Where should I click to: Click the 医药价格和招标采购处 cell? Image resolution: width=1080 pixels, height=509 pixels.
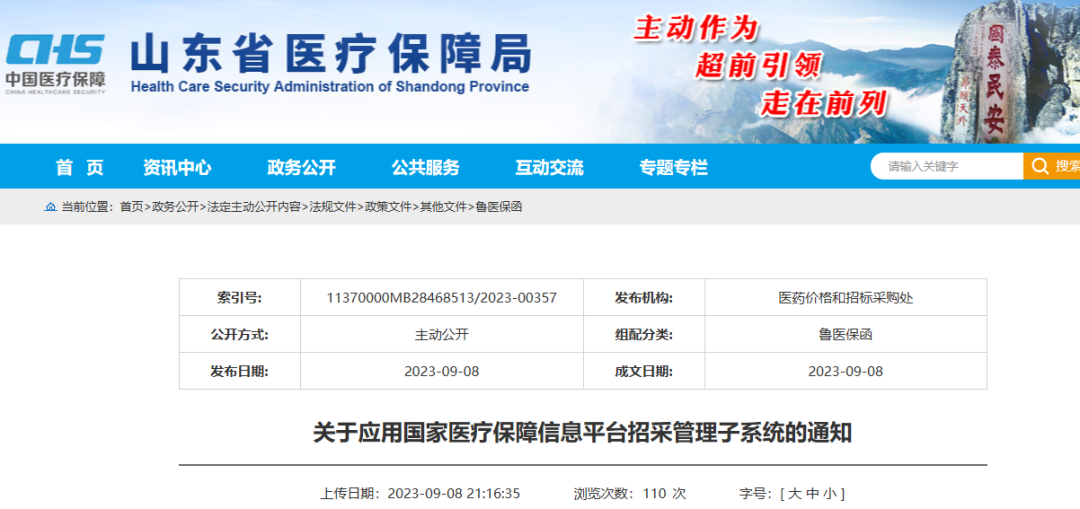846,298
